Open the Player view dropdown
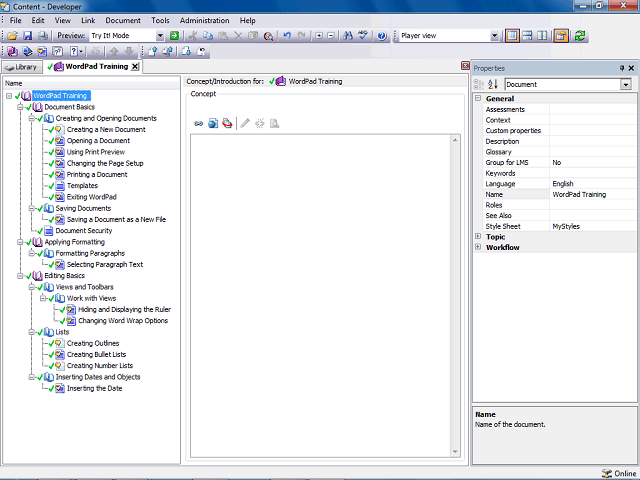This screenshot has width=640, height=480. pos(494,36)
